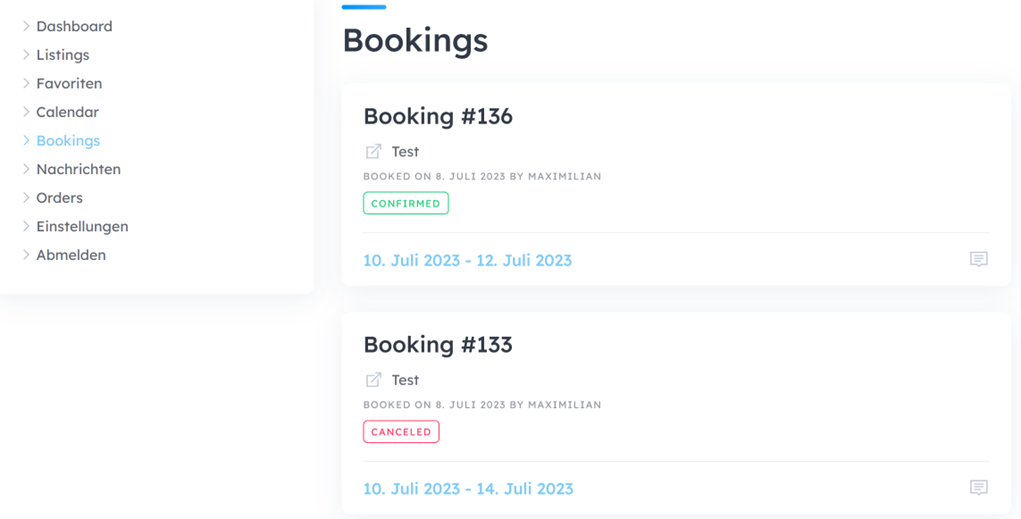Click external link icon in Booking #136
The height and width of the screenshot is (519, 1021).
click(373, 152)
